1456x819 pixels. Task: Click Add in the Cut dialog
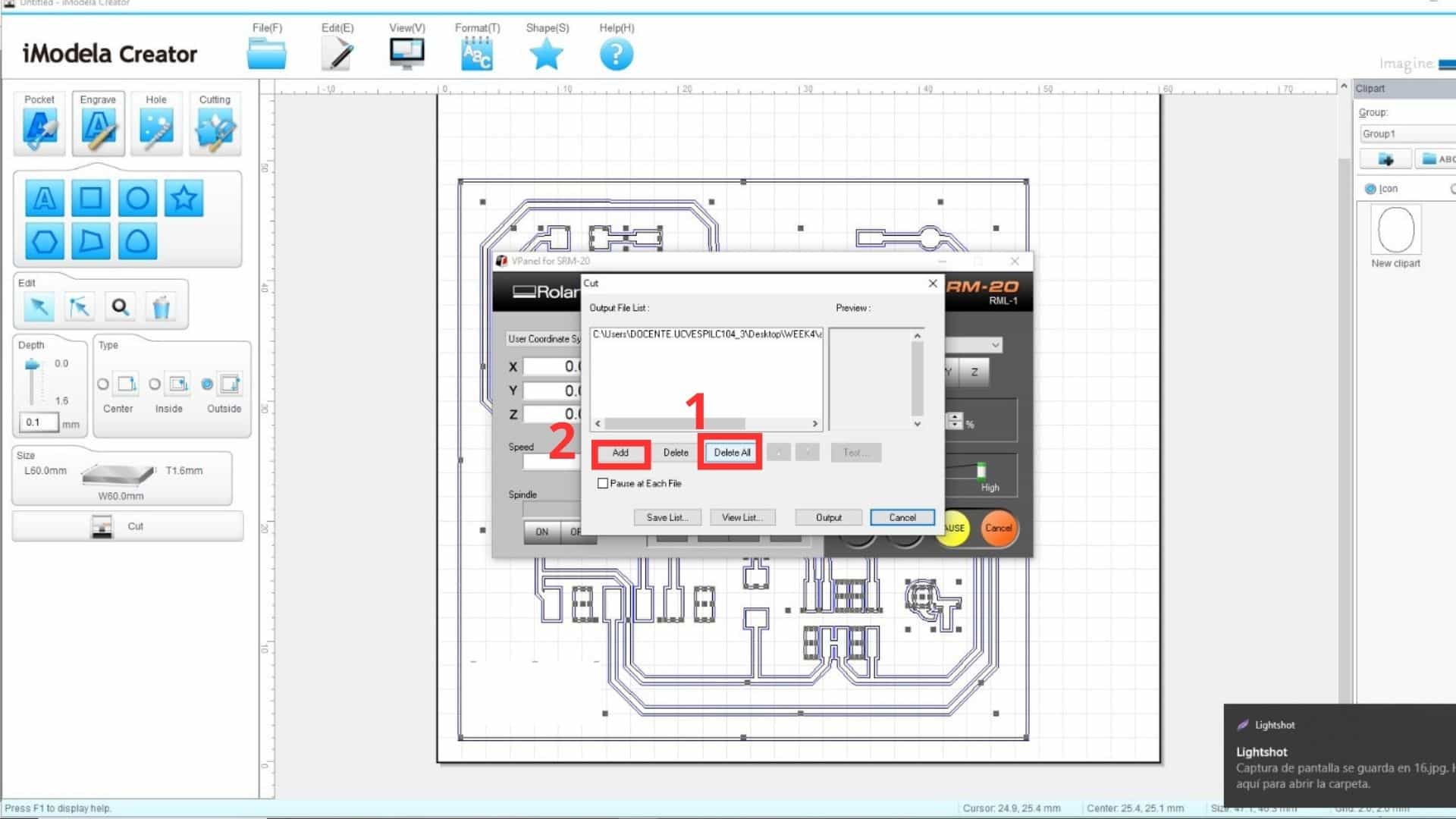[x=620, y=453]
